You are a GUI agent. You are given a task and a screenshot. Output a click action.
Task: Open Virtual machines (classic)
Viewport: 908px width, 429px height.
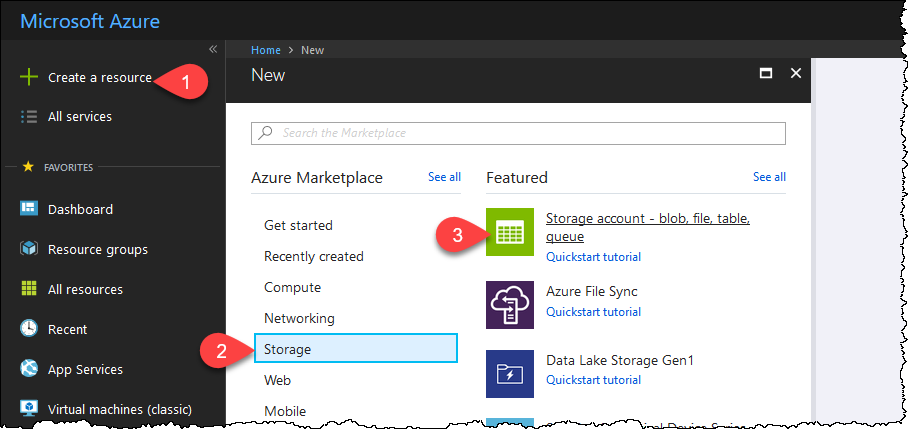coord(120,409)
